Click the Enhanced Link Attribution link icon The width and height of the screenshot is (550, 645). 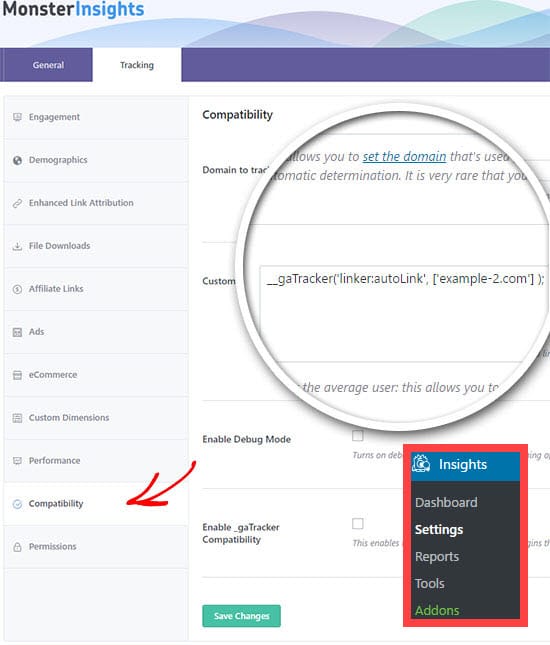coord(17,203)
